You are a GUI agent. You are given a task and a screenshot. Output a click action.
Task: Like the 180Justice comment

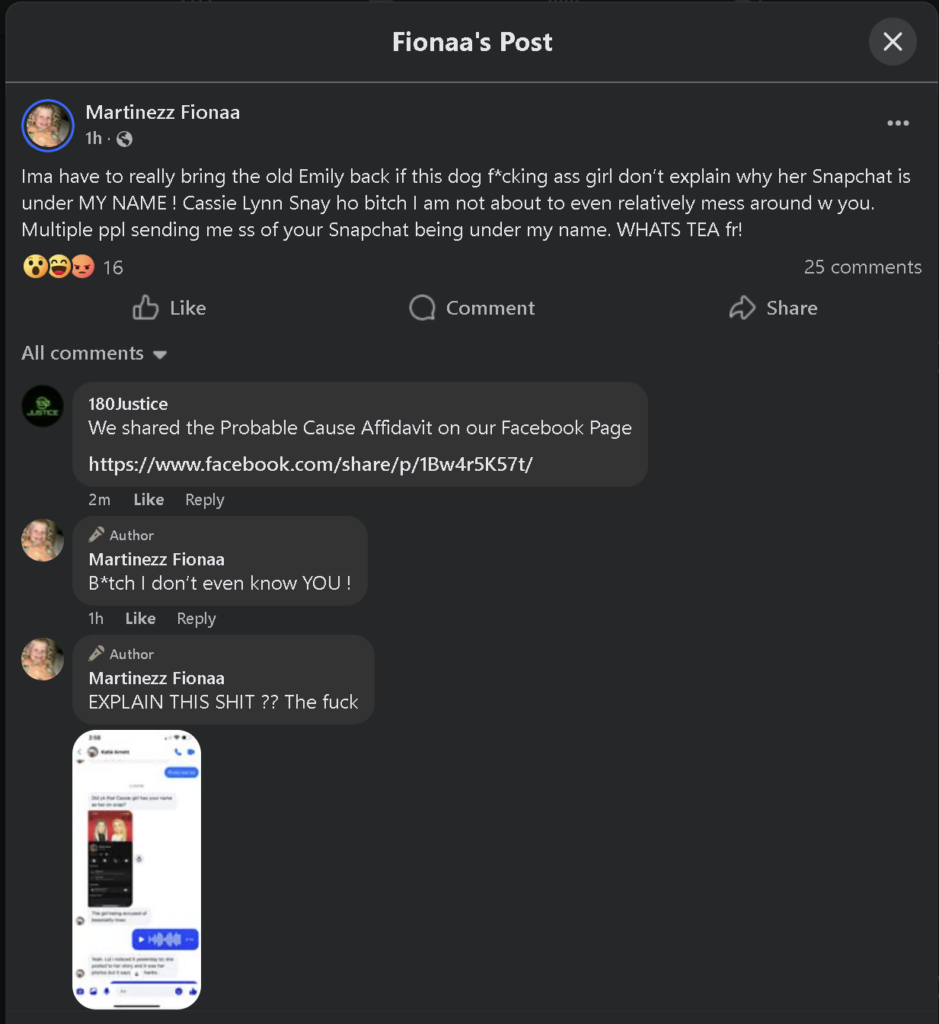(x=149, y=500)
